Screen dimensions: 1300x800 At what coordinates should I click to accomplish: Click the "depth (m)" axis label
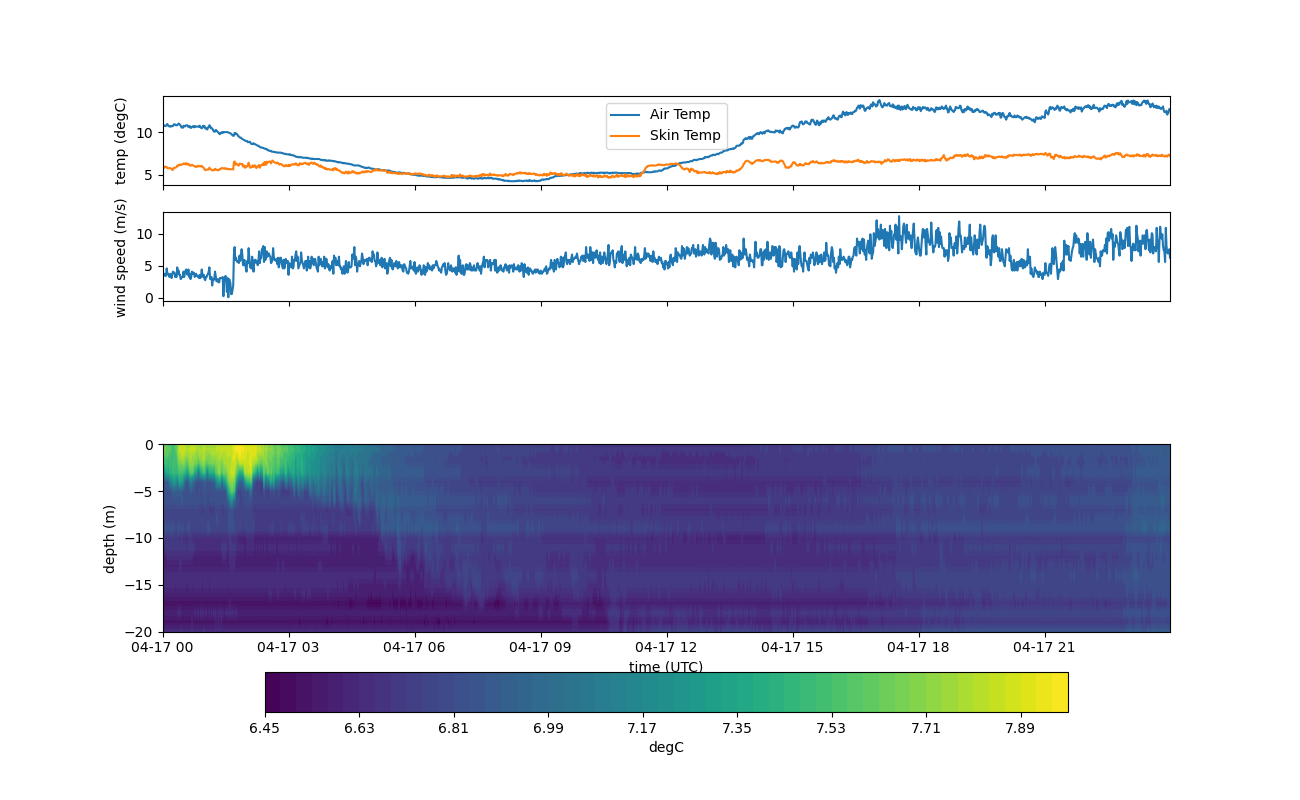point(110,538)
